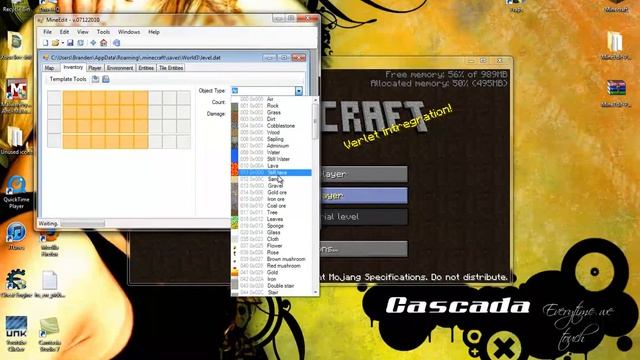The height and width of the screenshot is (360, 640).
Task: Click the Open folder toolbar icon
Action: coord(55,43)
